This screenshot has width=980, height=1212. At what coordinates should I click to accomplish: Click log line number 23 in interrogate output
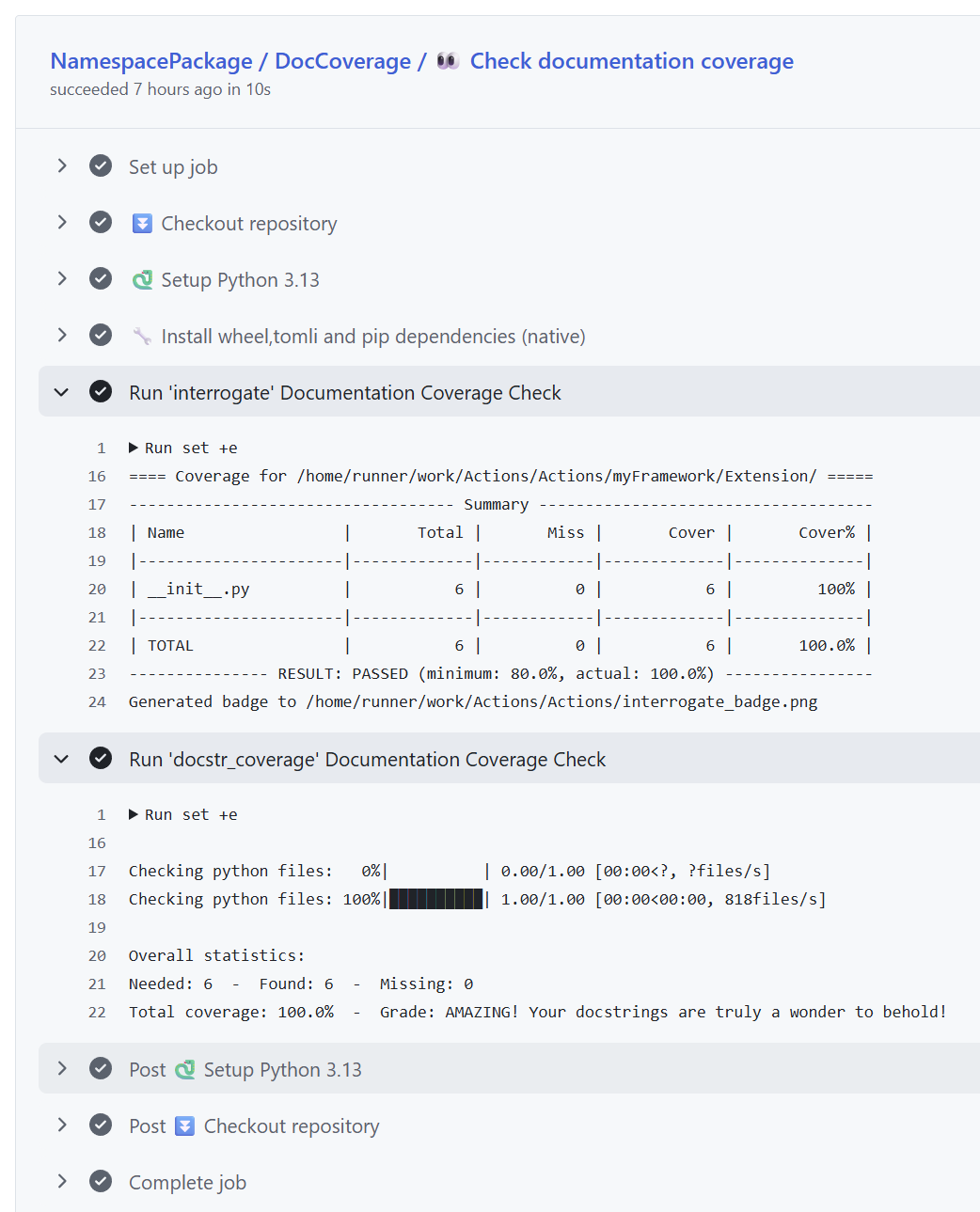tap(97, 674)
